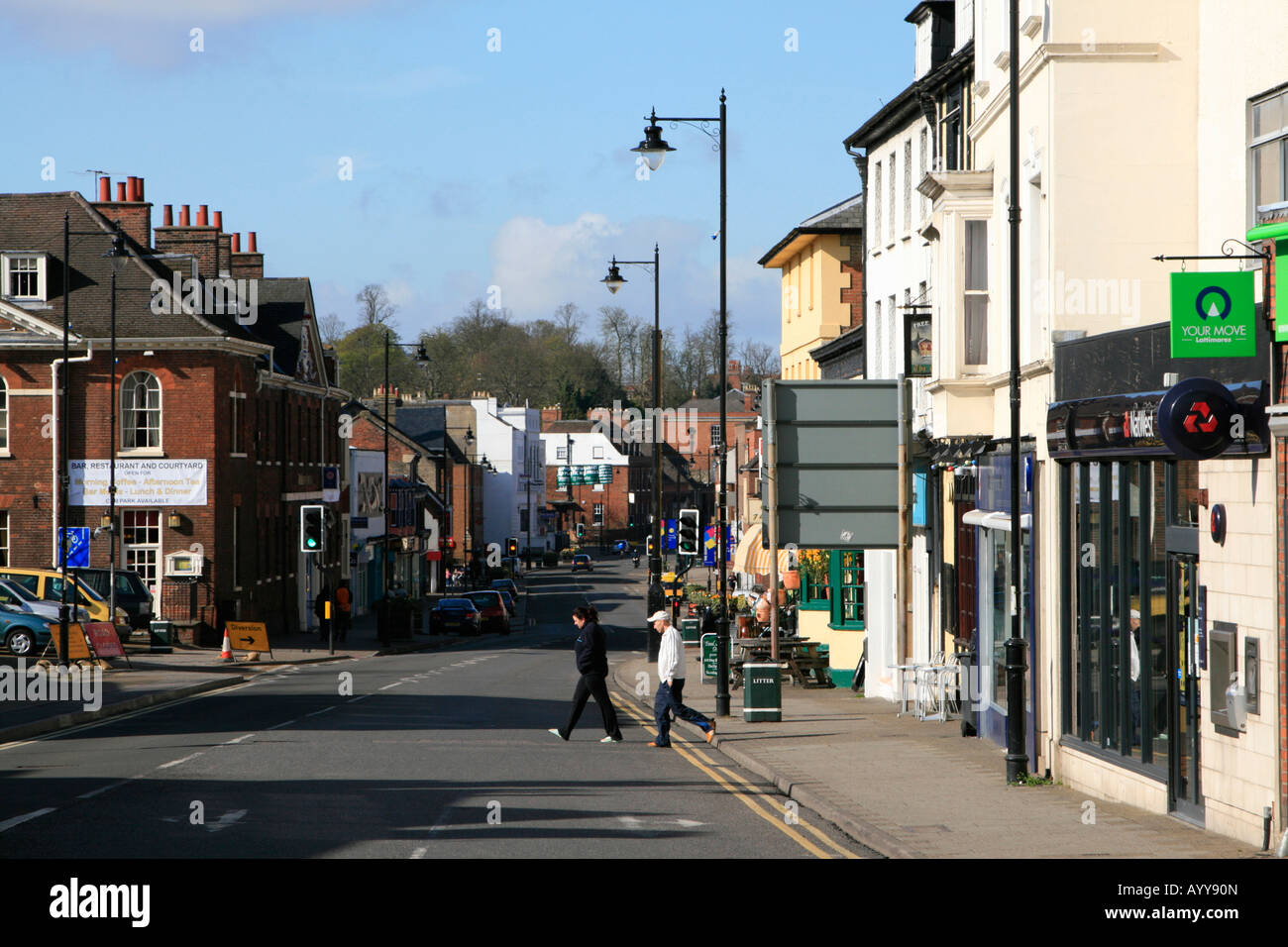Click the green traffic light on the left
This screenshot has height=947, width=1288.
click(311, 528)
